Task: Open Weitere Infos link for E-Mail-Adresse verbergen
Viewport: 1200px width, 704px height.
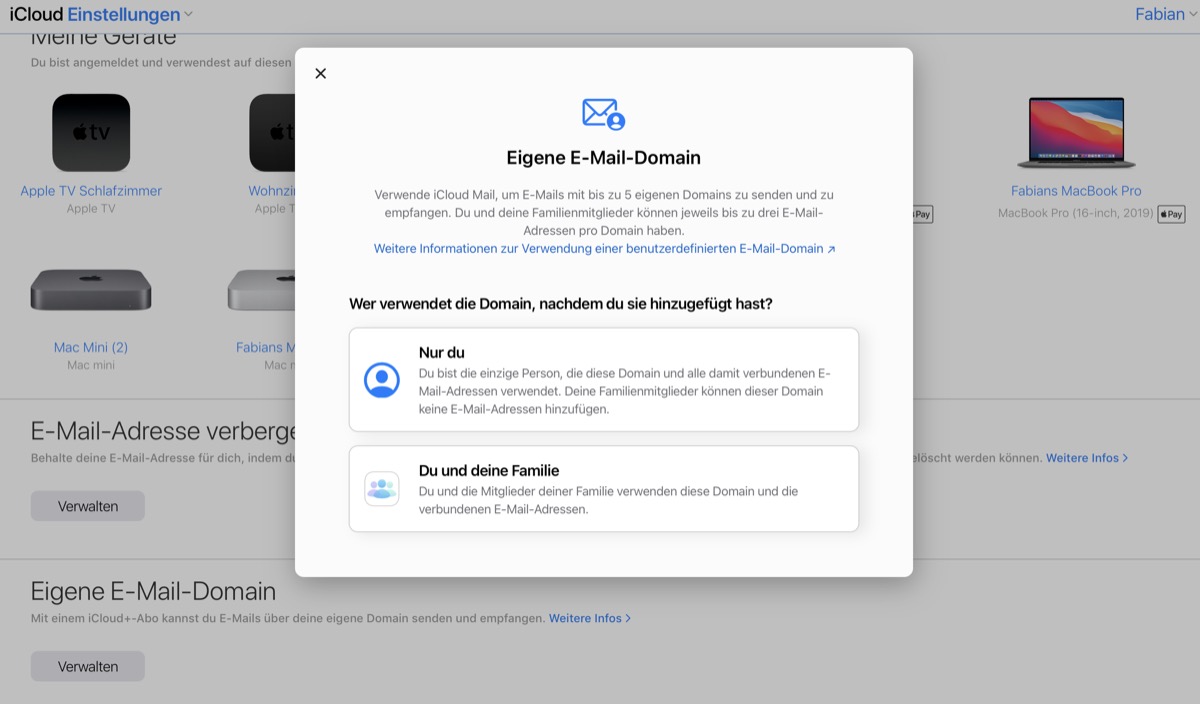Action: (1086, 458)
